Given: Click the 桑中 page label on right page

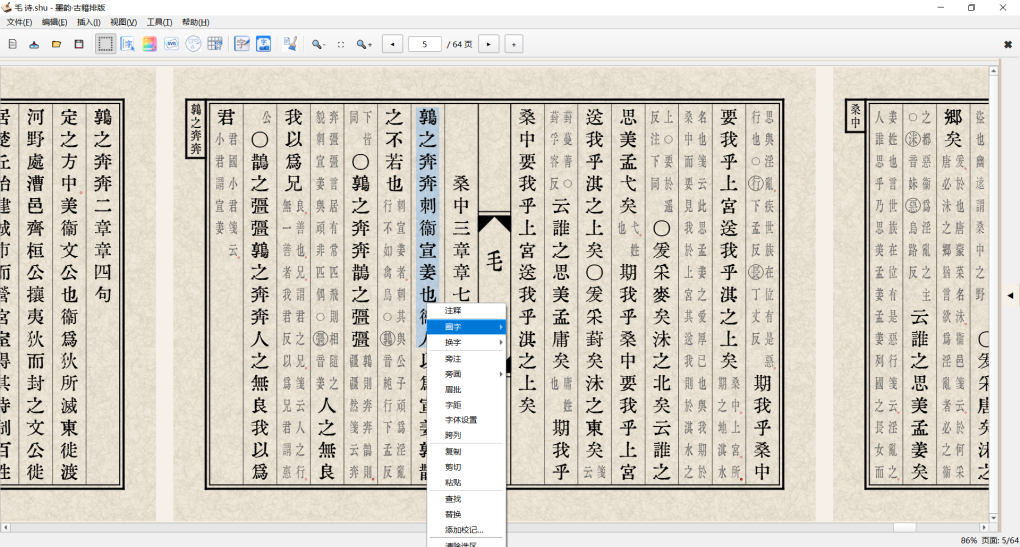Looking at the screenshot, I should pos(855,116).
